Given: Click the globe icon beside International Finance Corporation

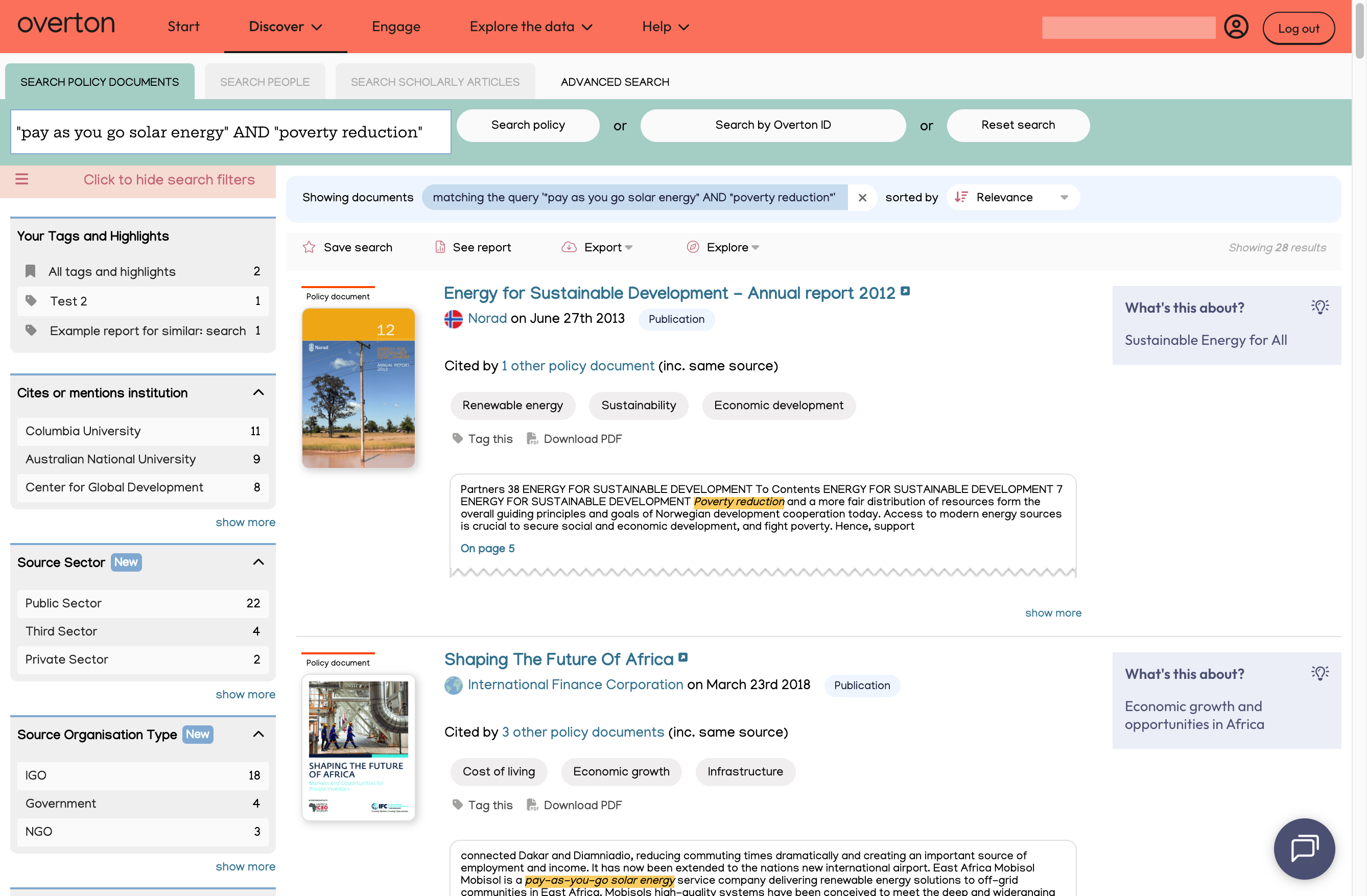Looking at the screenshot, I should (453, 685).
